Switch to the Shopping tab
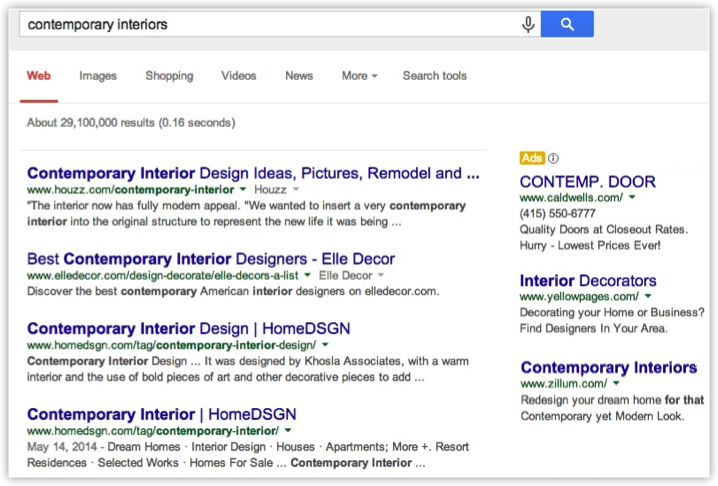718x486 pixels. [x=169, y=76]
